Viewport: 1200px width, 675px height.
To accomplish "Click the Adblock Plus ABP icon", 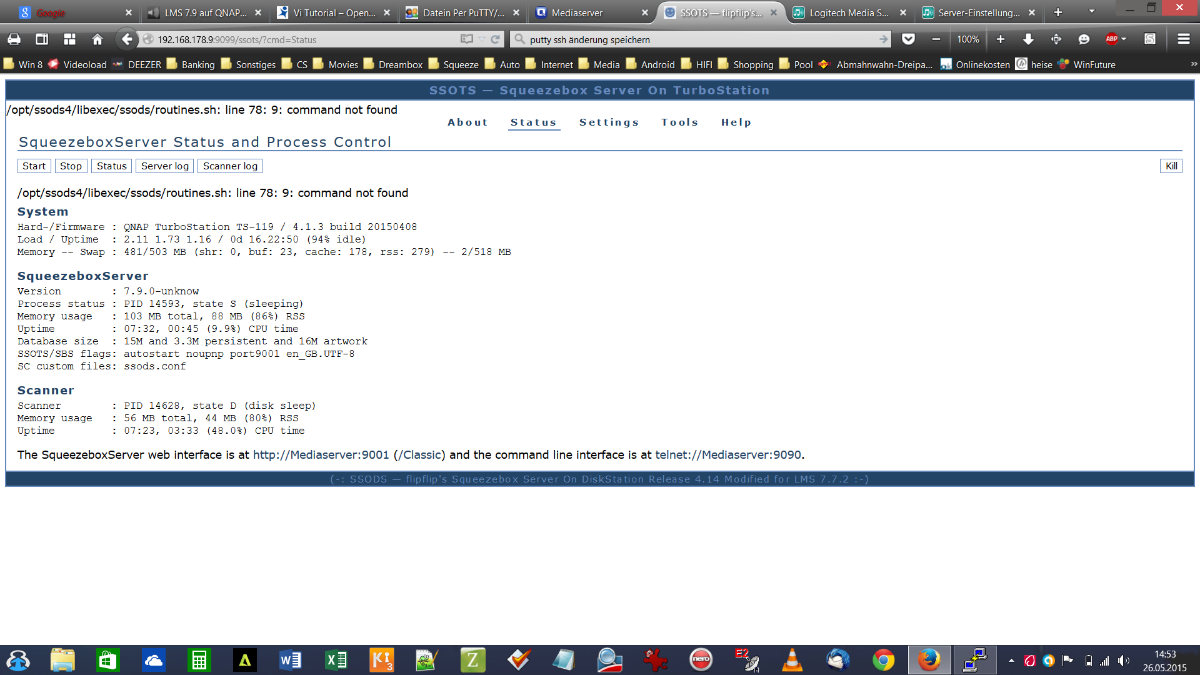I will point(1112,39).
